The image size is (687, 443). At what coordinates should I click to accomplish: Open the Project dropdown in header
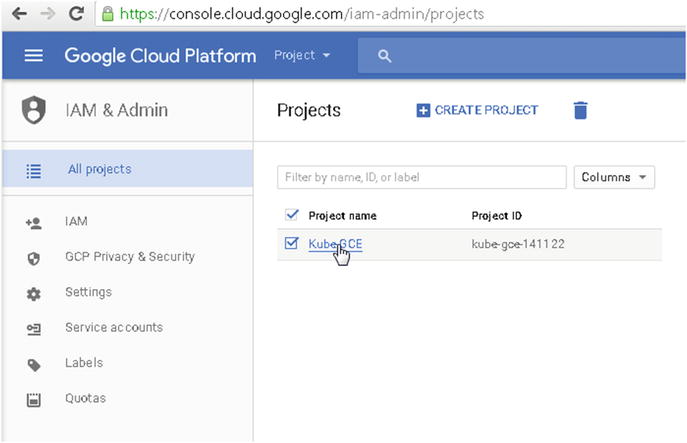302,56
